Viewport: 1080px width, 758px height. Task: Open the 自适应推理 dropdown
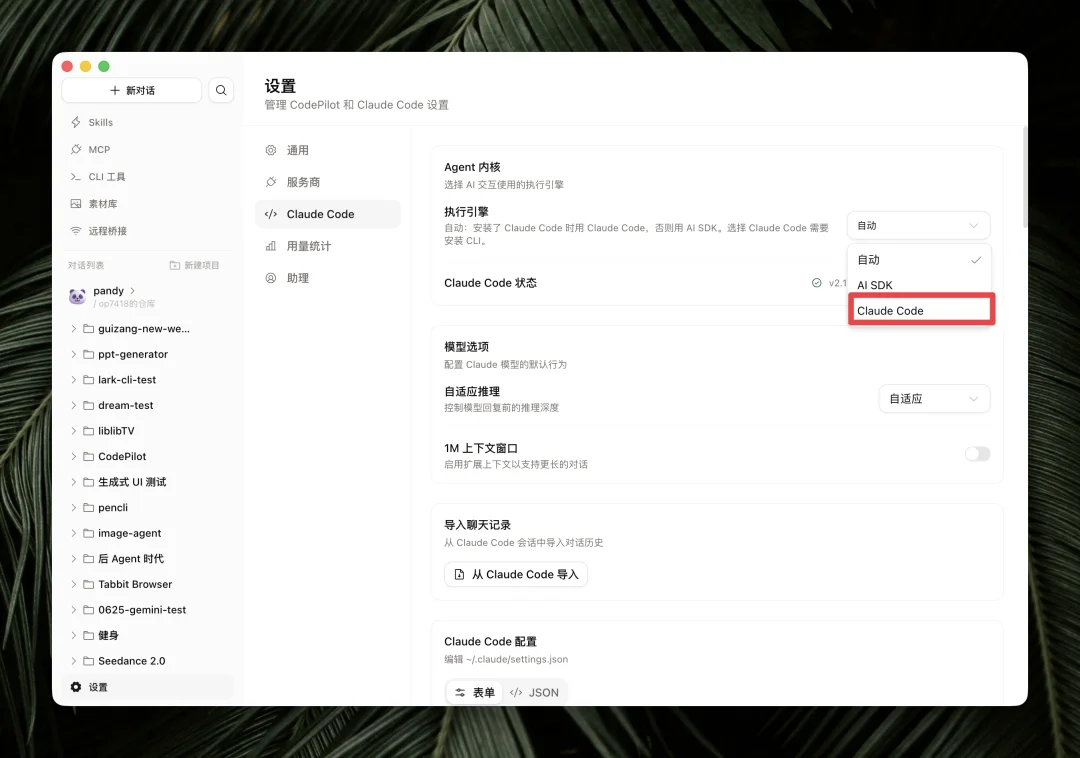pyautogui.click(x=933, y=398)
